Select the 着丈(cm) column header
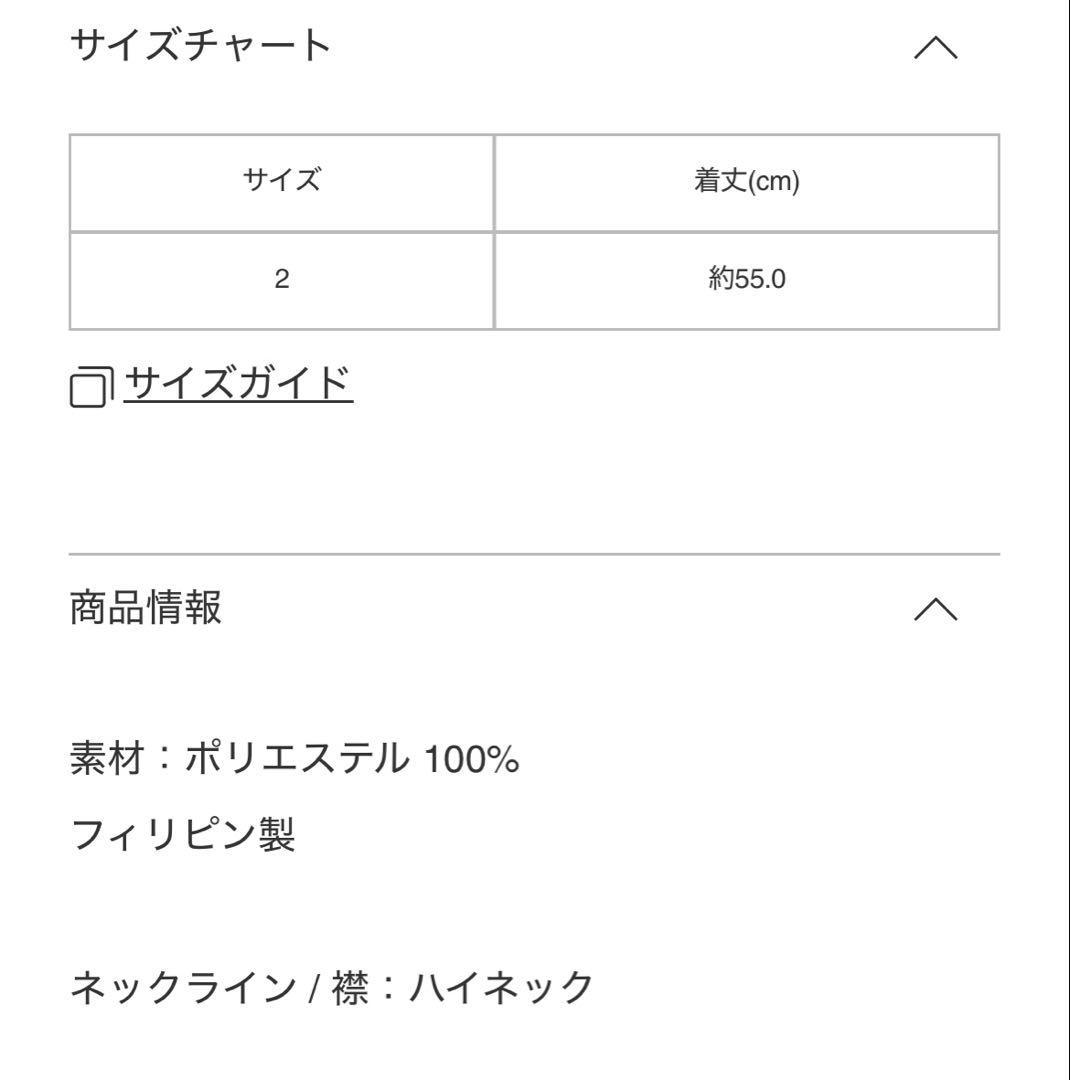The height and width of the screenshot is (1080, 1070). point(746,181)
